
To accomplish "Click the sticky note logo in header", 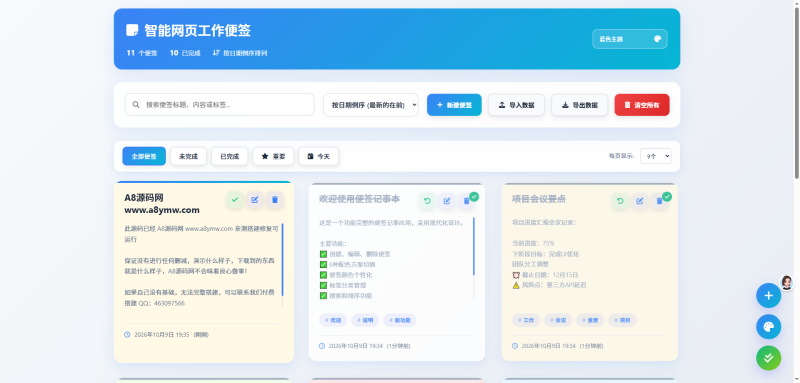I will (132, 30).
